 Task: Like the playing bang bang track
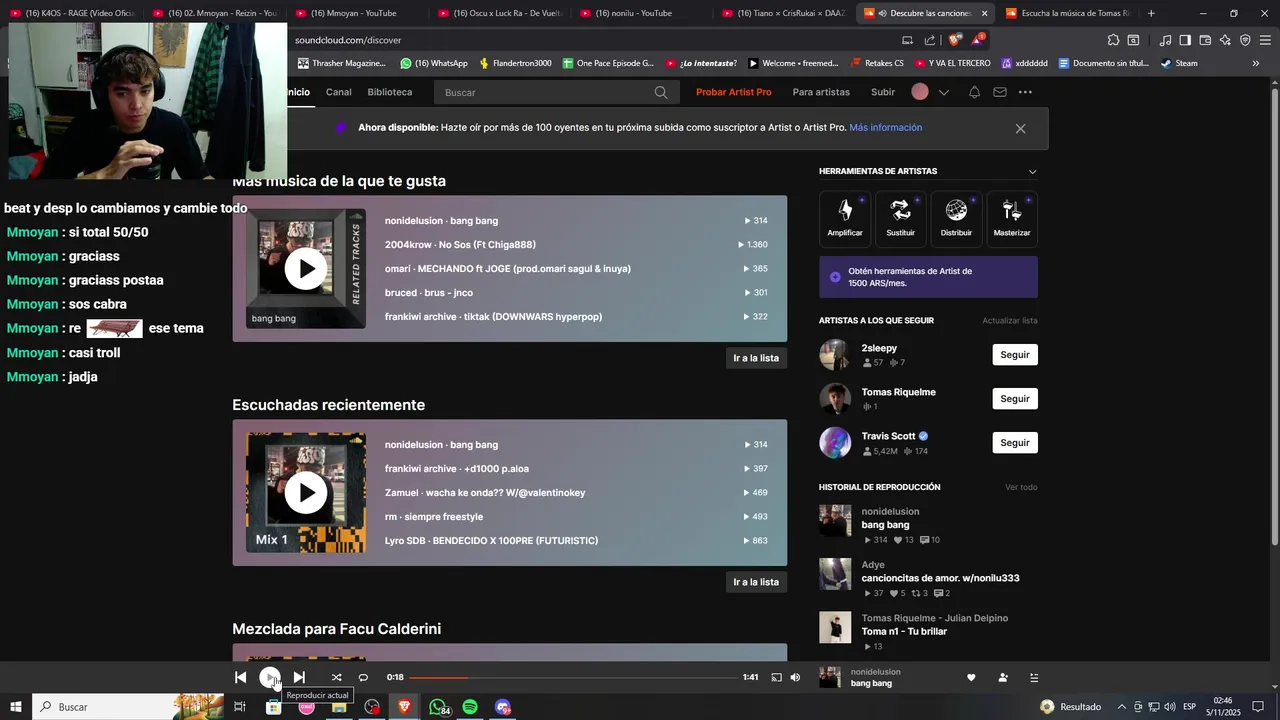(x=971, y=677)
